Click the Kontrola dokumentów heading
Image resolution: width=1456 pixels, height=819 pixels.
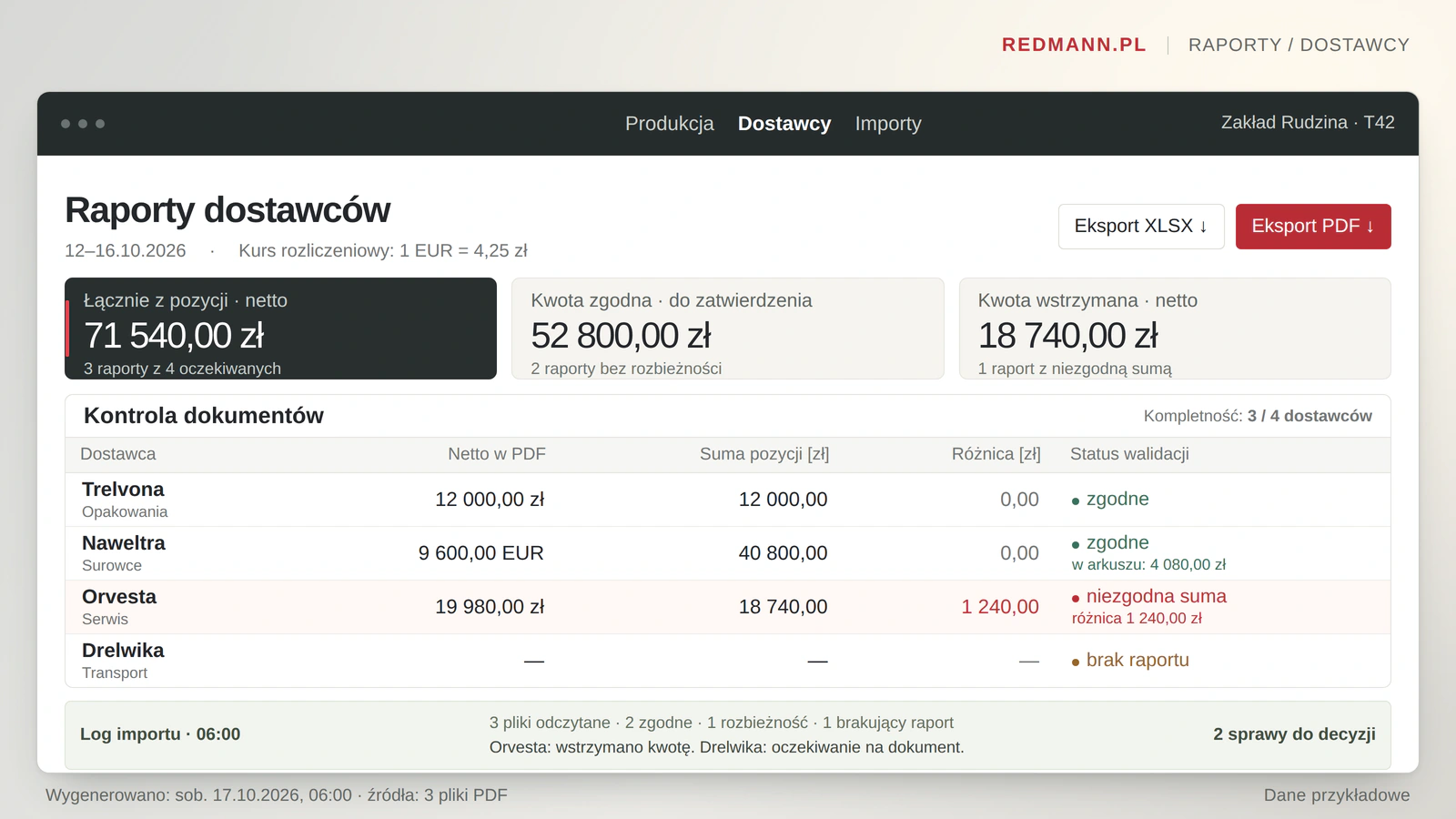tap(204, 416)
